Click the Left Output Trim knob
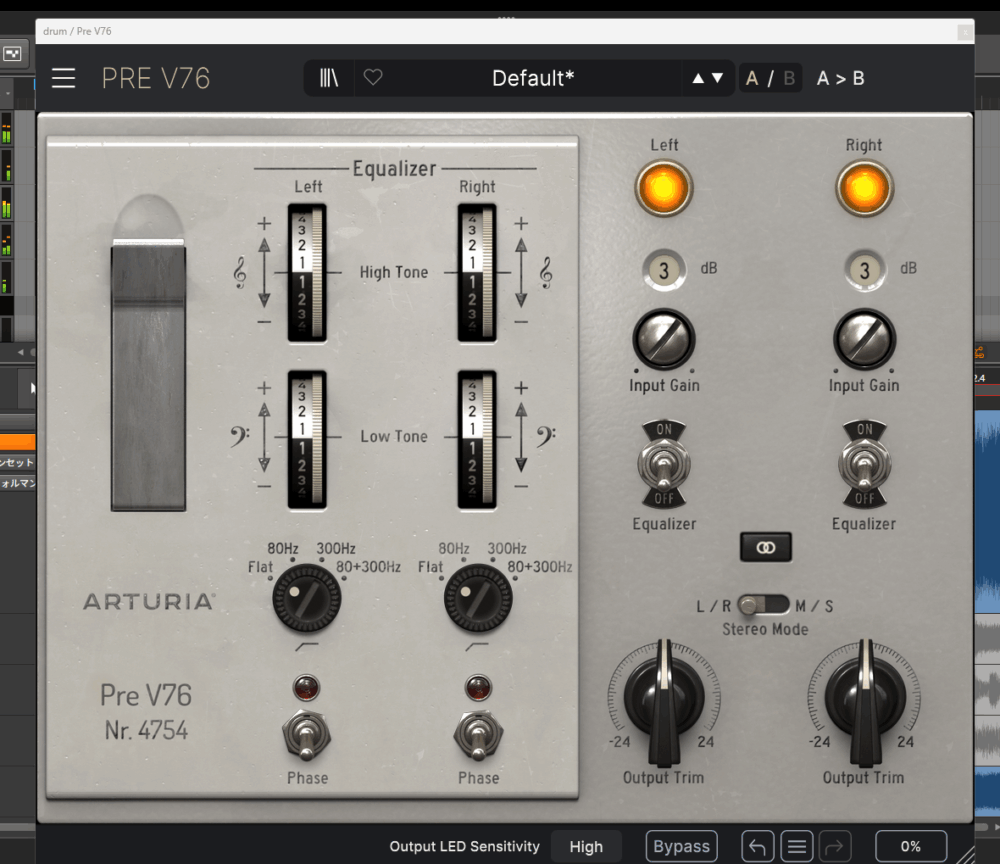The image size is (1000, 864). [664, 700]
